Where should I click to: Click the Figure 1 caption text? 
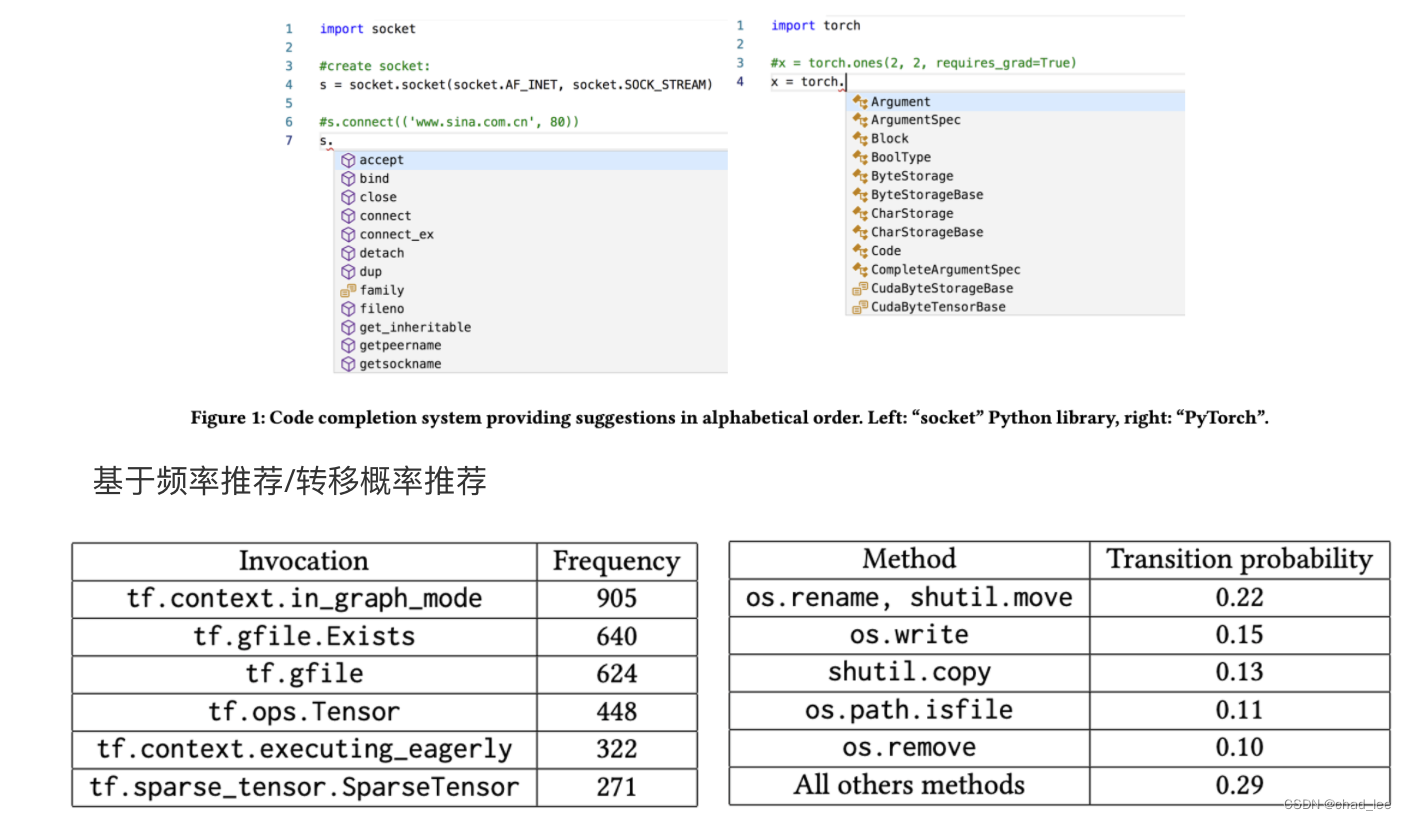[730, 418]
